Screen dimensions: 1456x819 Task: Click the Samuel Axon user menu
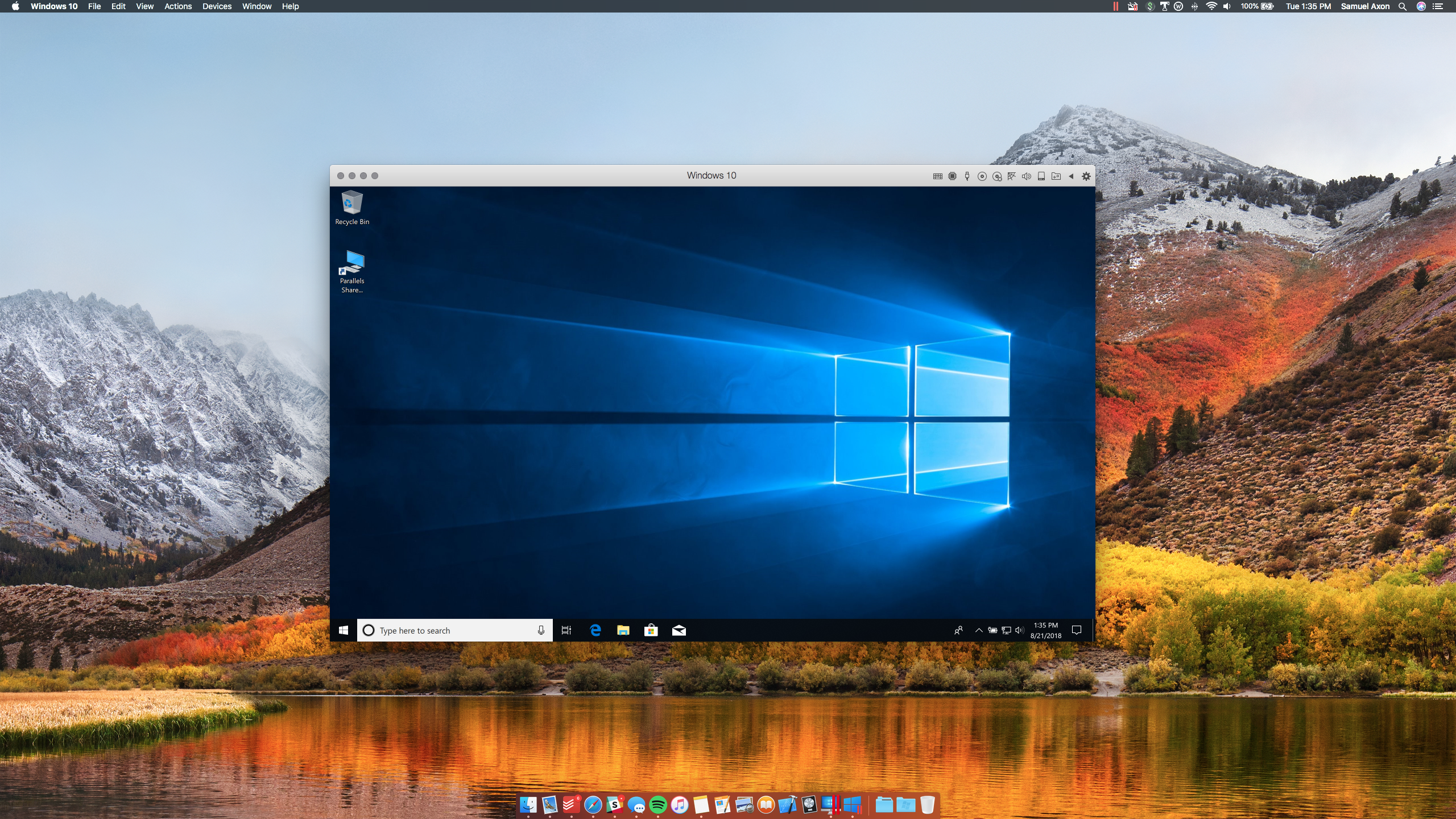1365,6
